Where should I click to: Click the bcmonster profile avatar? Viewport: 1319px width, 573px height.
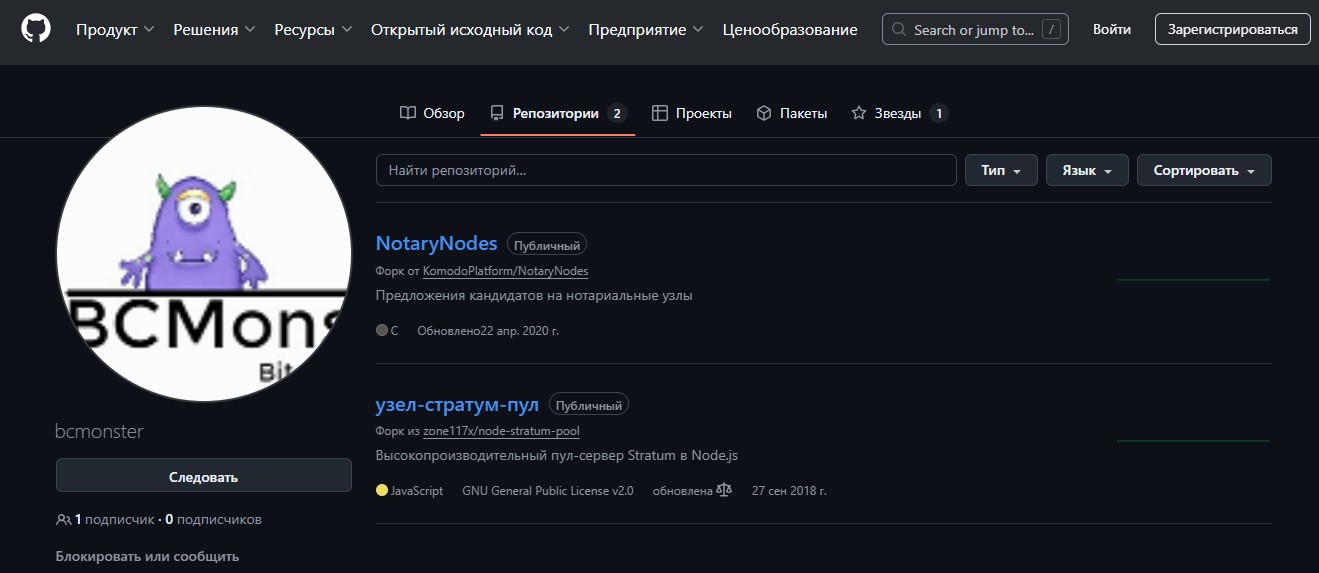[x=204, y=253]
